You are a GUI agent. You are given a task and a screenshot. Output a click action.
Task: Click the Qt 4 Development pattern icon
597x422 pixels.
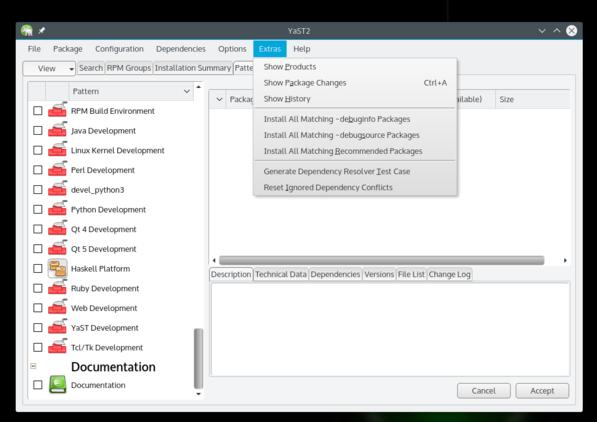click(57, 229)
